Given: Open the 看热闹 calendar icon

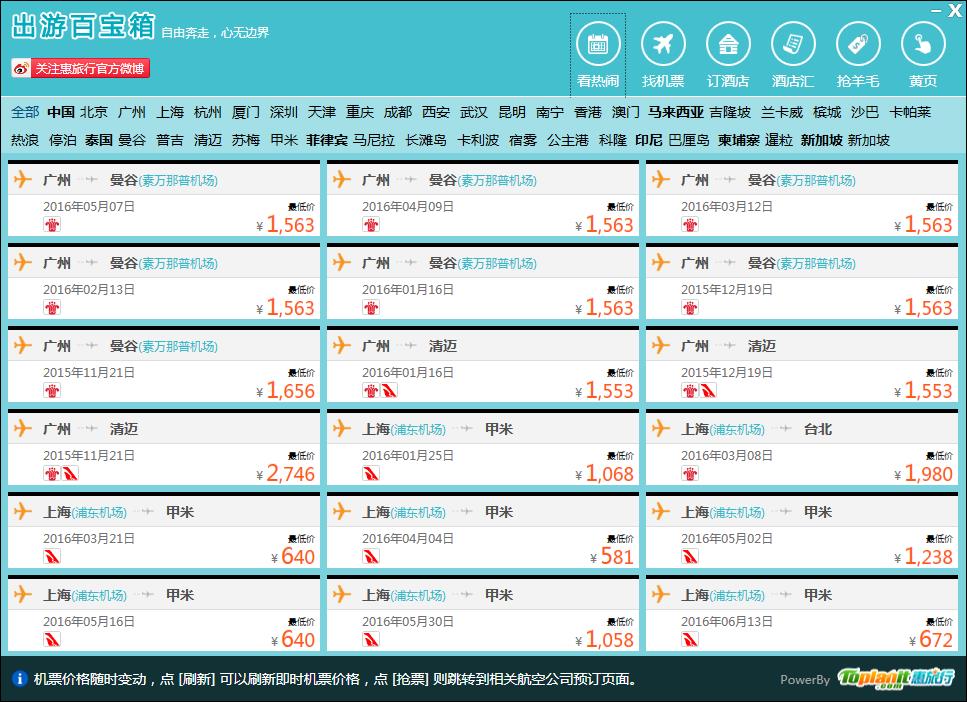Looking at the screenshot, I should pyautogui.click(x=598, y=44).
